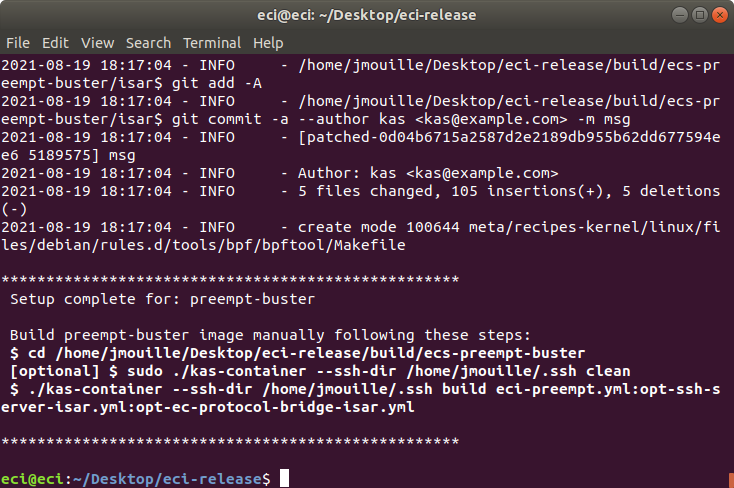Viewport: 734px width, 488px height.
Task: Click the terminal cursor at the prompt
Action: [x=284, y=478]
